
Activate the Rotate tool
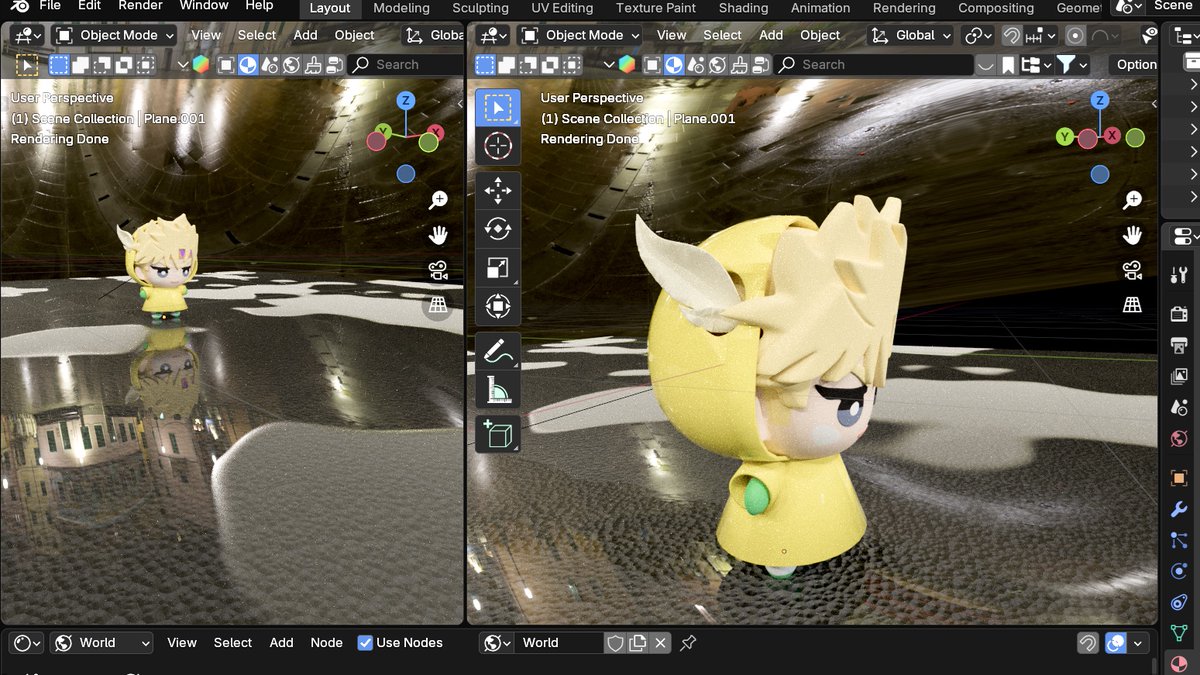pos(497,229)
